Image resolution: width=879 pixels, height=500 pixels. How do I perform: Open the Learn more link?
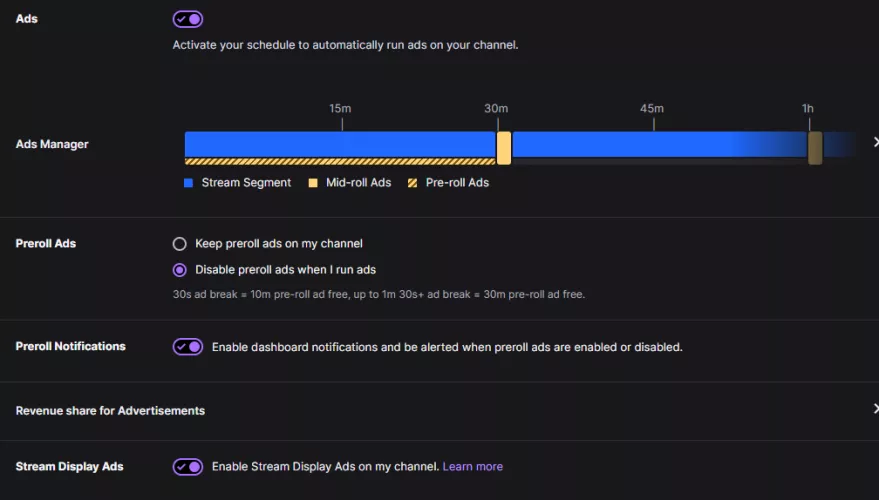pyautogui.click(x=473, y=467)
